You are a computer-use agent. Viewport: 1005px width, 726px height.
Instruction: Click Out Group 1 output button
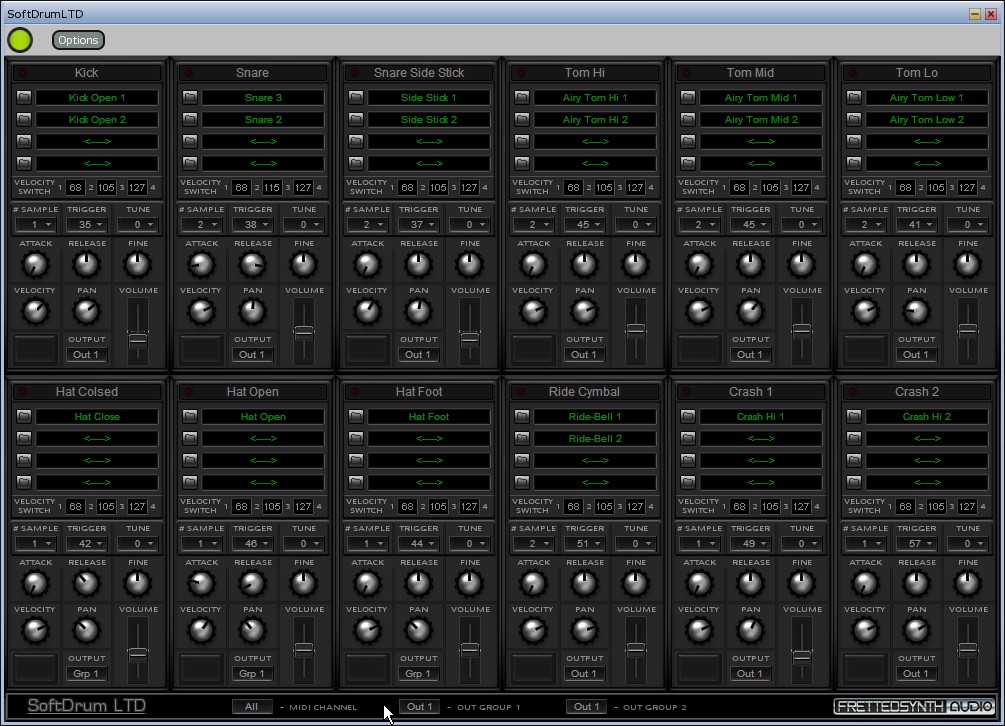419,706
